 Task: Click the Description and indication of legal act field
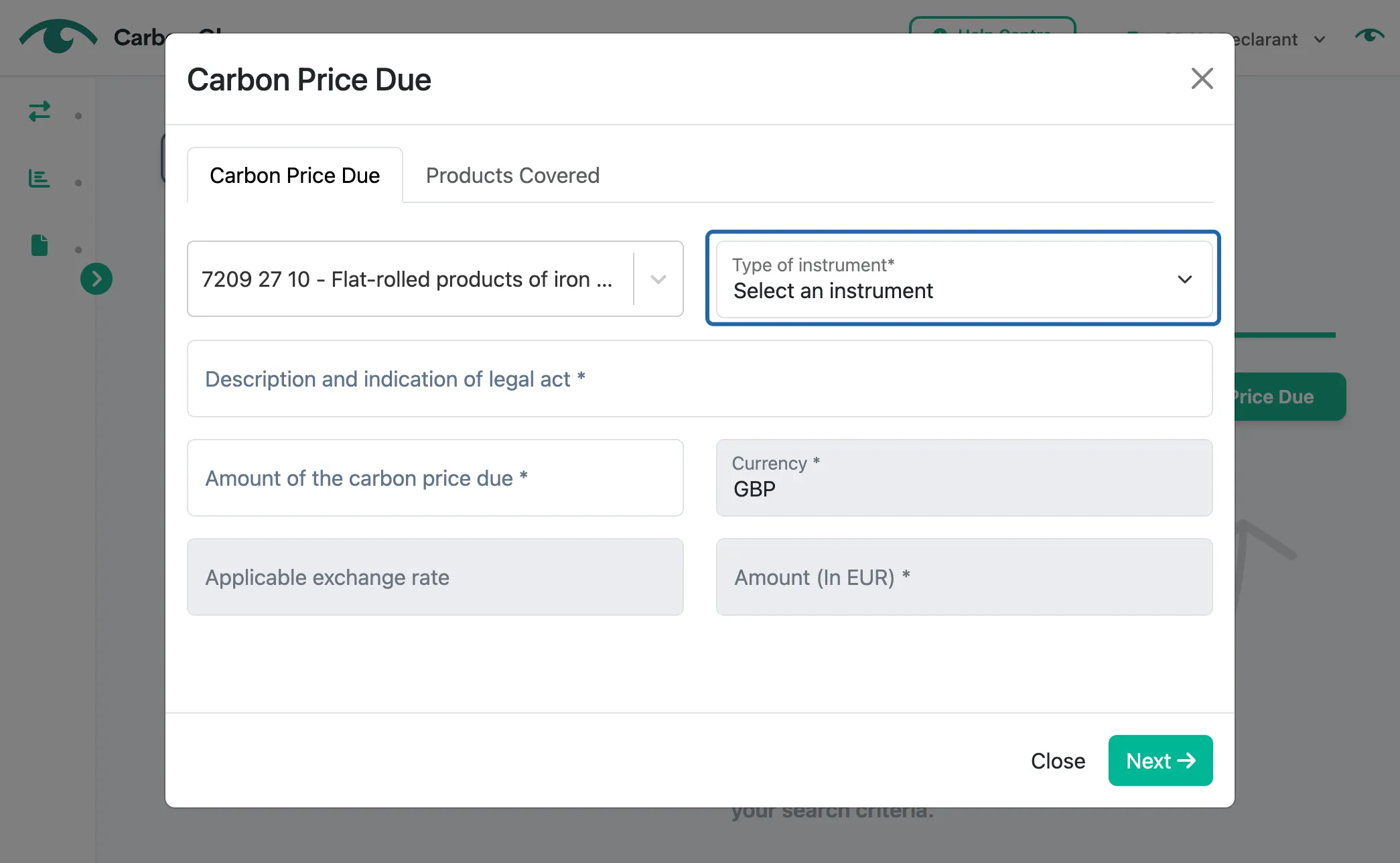pos(700,379)
